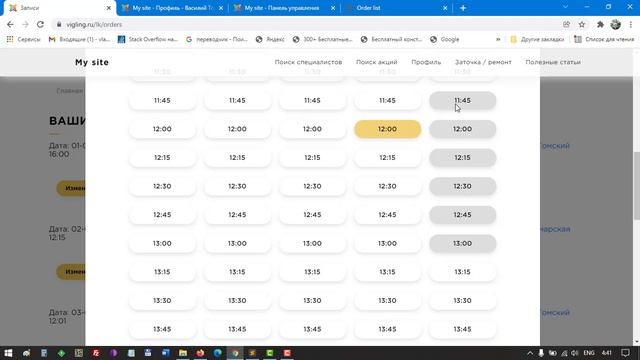Open the tab search chevron
Viewport: 640px width, 360px height.
point(565,7)
